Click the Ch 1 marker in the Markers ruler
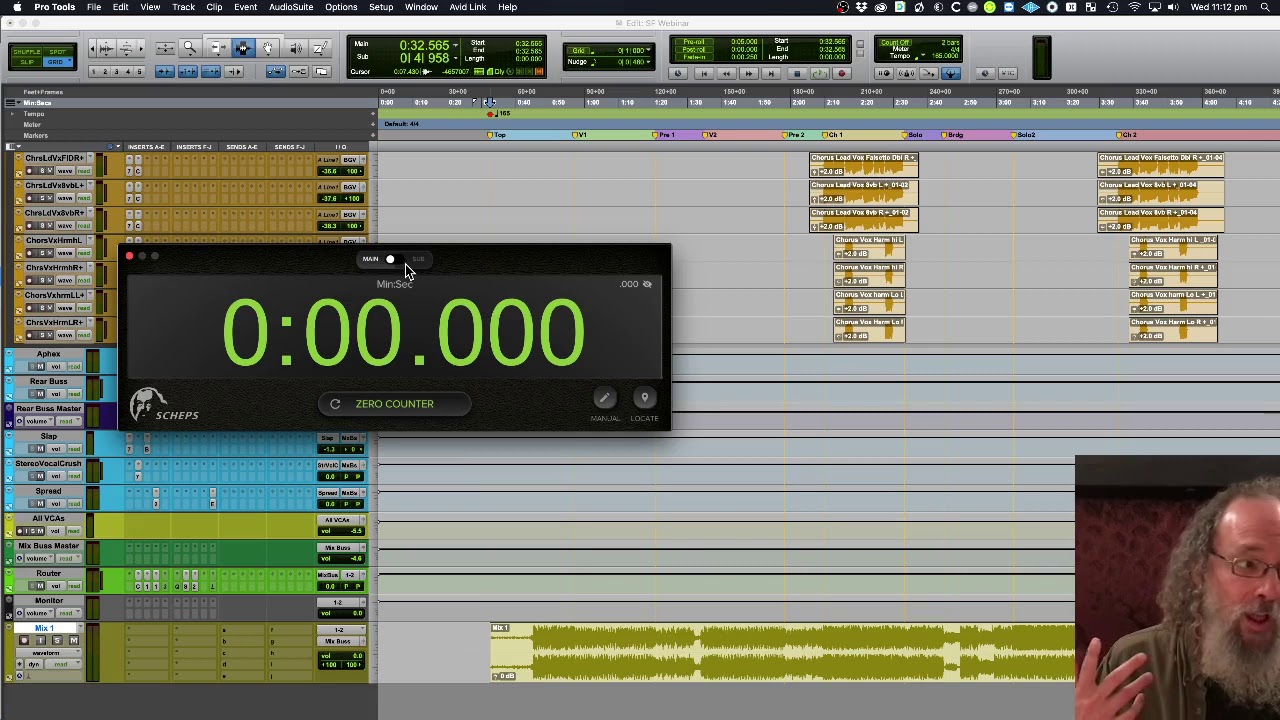The image size is (1280, 720). 832,135
